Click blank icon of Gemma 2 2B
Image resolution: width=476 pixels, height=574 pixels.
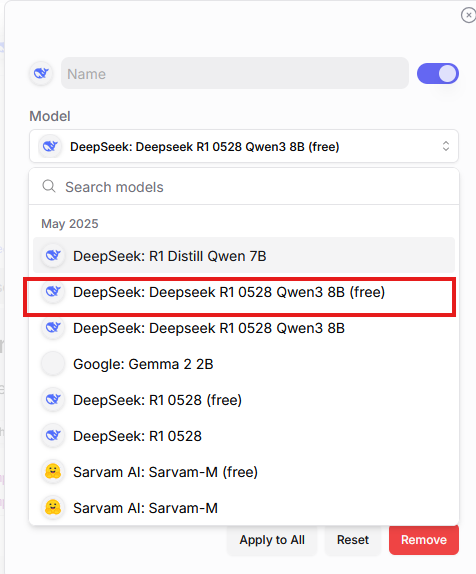(x=53, y=364)
